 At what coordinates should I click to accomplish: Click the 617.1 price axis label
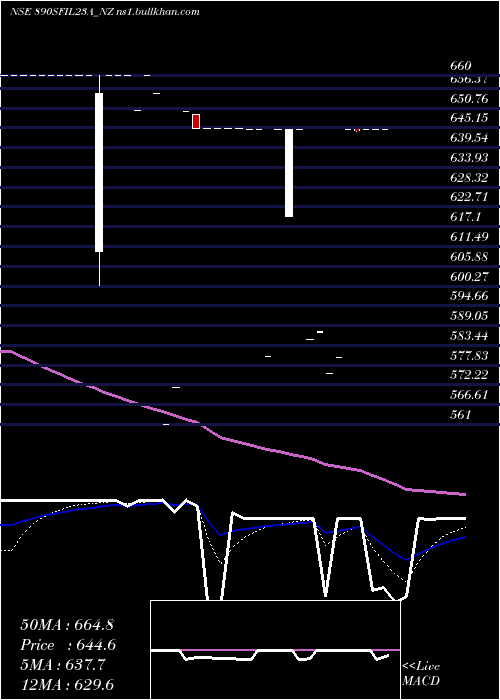pyautogui.click(x=465, y=217)
